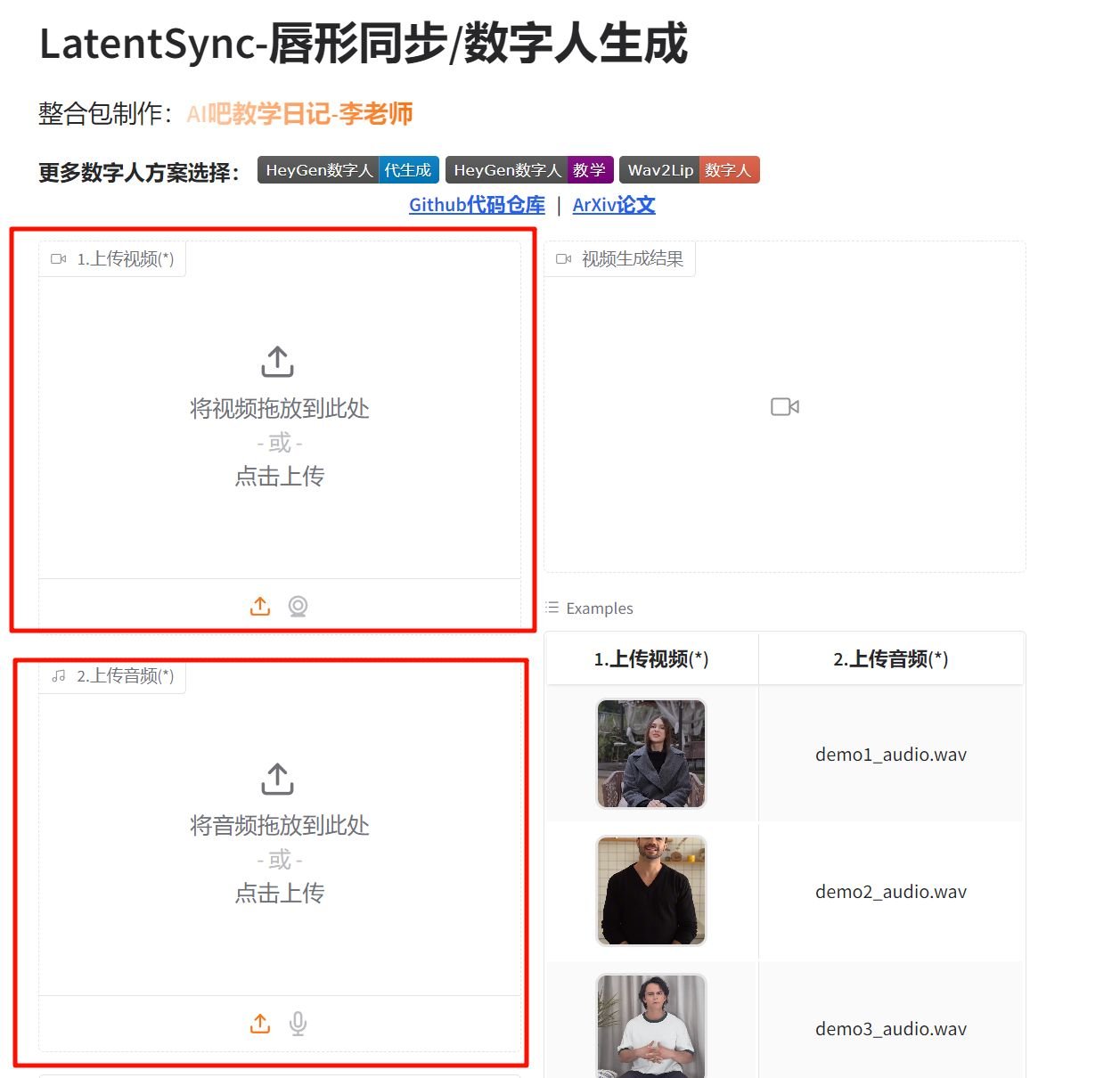
Task: Click the AI吧教学日记-李老师 author name
Action: (x=298, y=113)
